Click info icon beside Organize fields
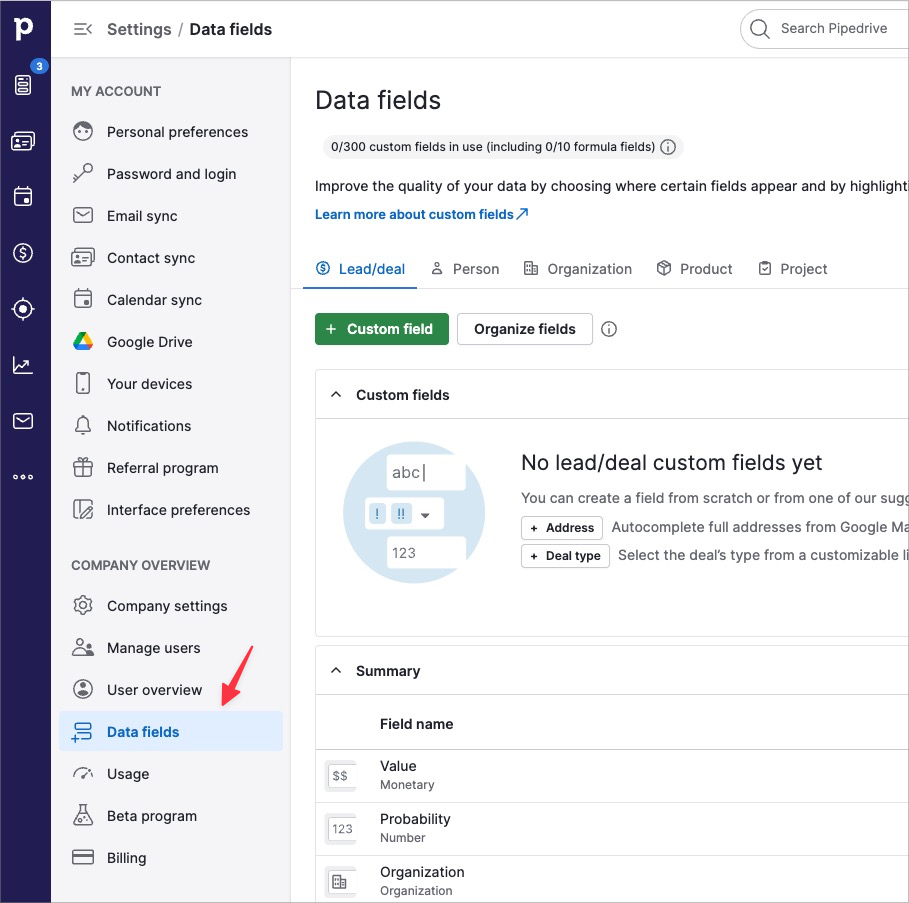This screenshot has width=909, height=903. pyautogui.click(x=609, y=329)
